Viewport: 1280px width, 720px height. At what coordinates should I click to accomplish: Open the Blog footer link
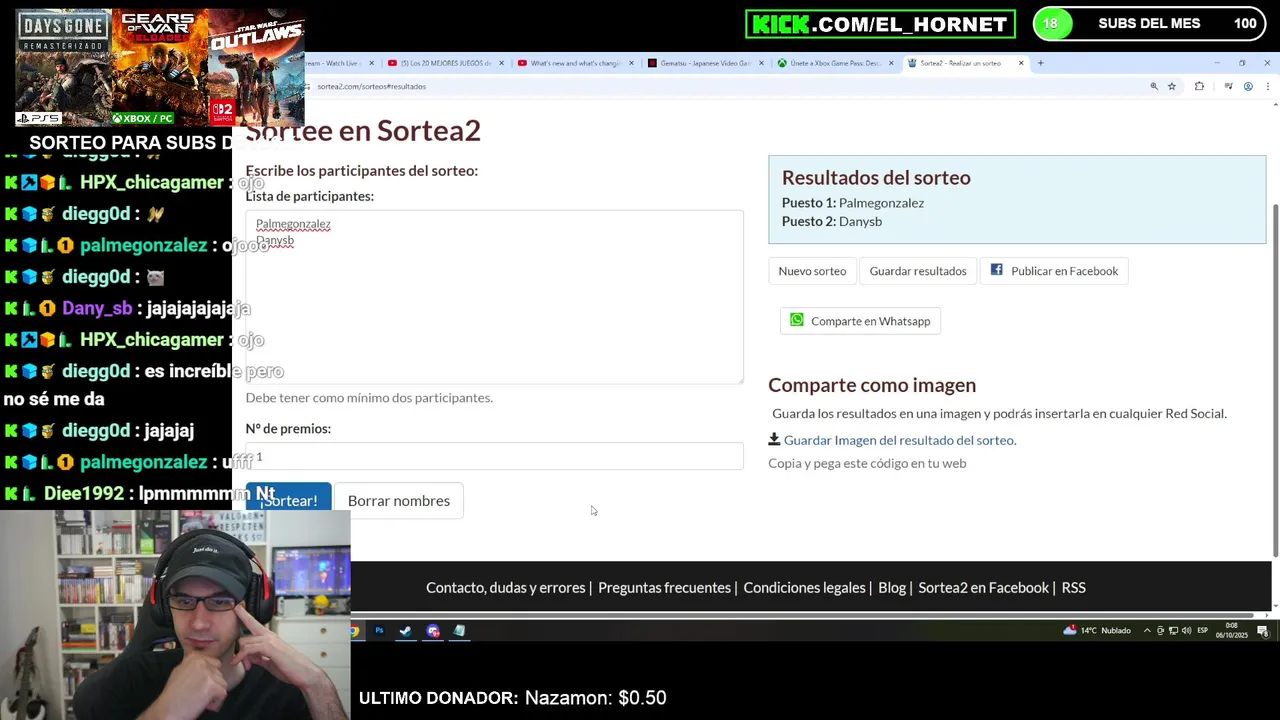(892, 588)
